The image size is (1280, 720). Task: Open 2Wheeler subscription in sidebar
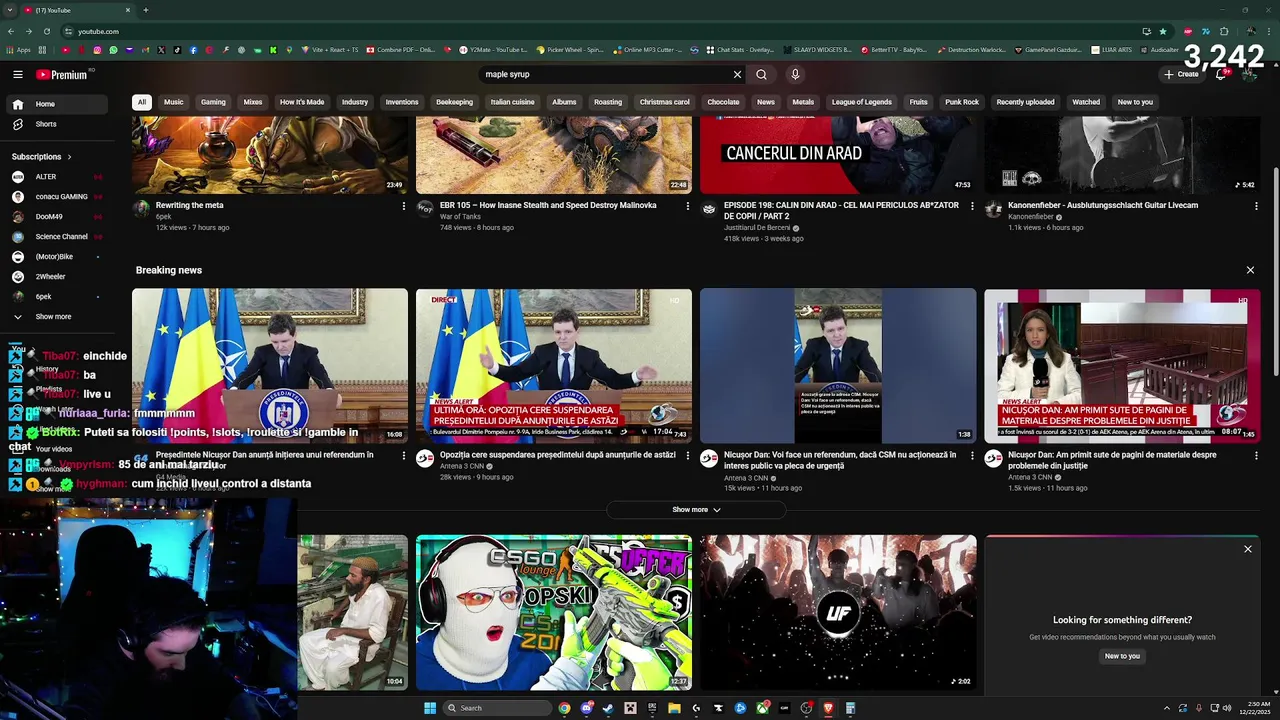click(56, 277)
